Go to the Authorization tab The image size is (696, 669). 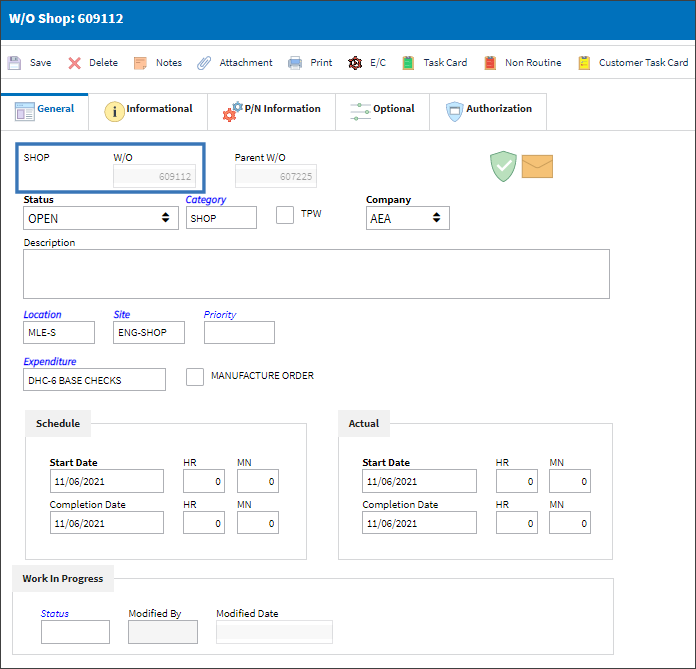[488, 111]
